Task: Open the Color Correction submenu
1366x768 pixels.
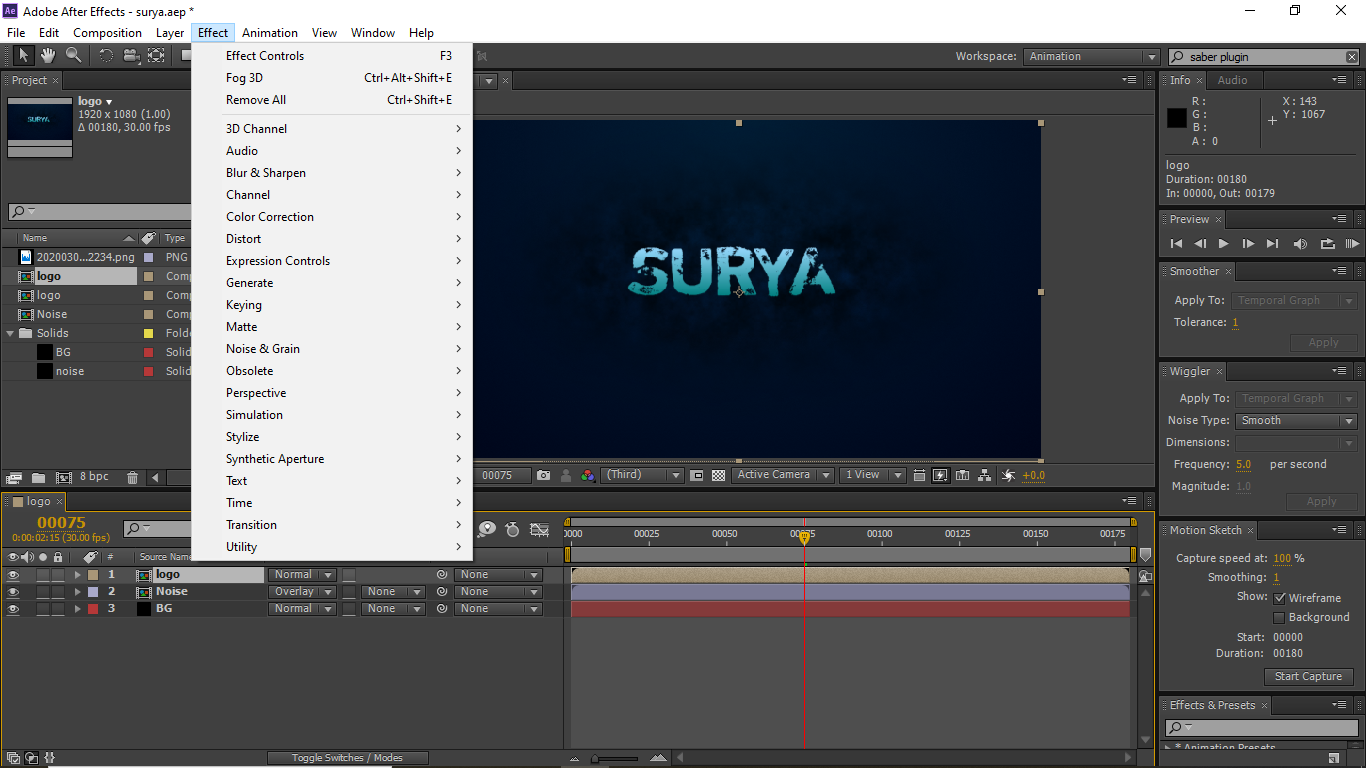Action: click(270, 217)
